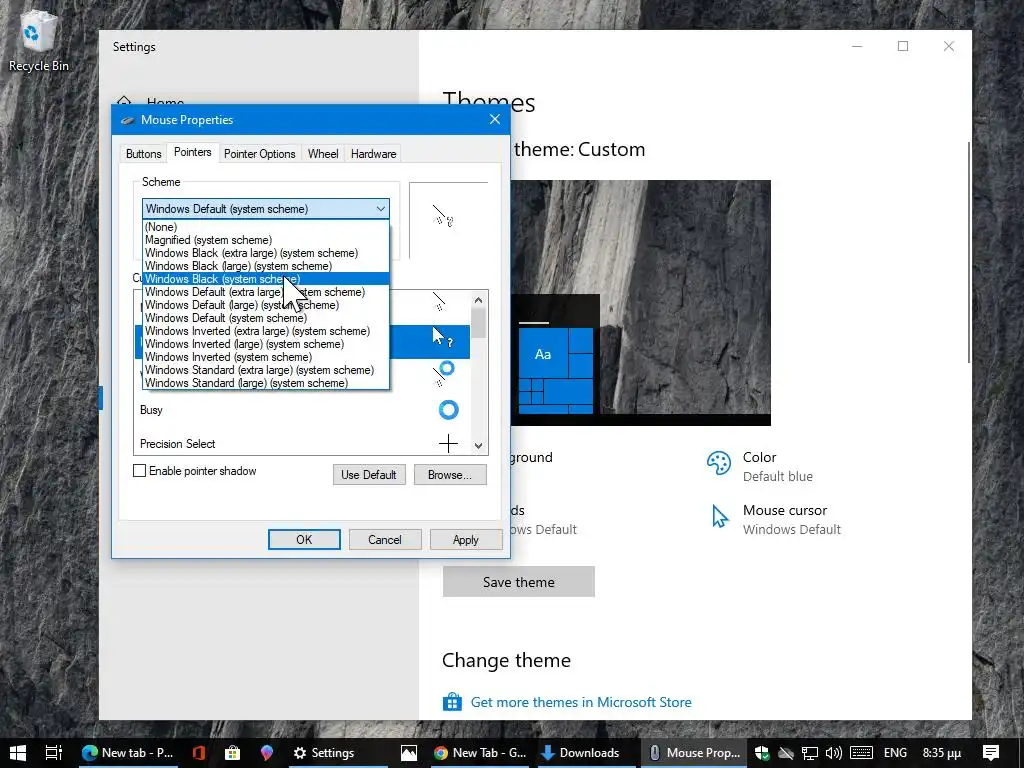Apply the pointer changes
The height and width of the screenshot is (768, 1024).
pos(466,539)
